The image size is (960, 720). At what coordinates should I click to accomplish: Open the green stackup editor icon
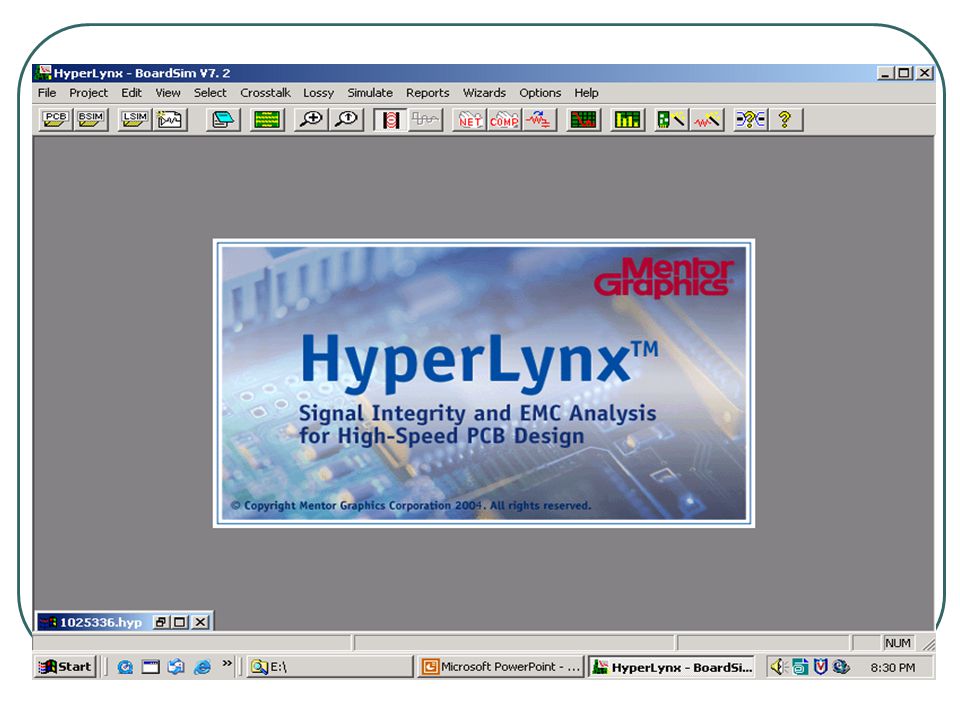[267, 119]
